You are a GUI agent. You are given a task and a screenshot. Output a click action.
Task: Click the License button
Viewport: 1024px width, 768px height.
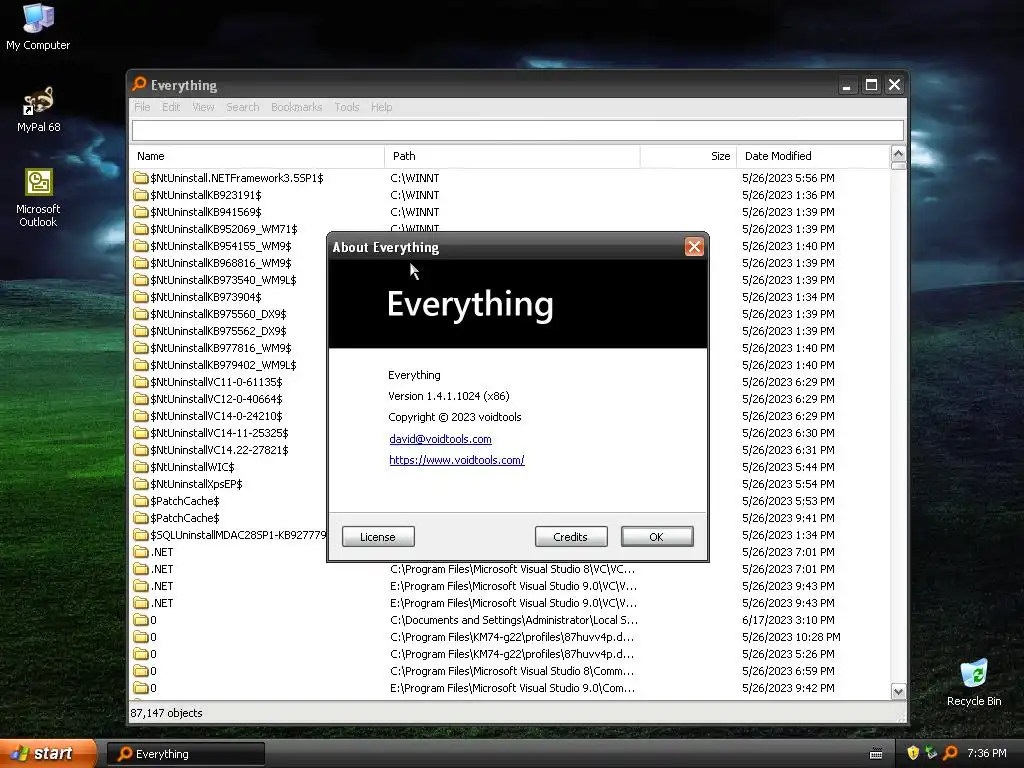(378, 537)
